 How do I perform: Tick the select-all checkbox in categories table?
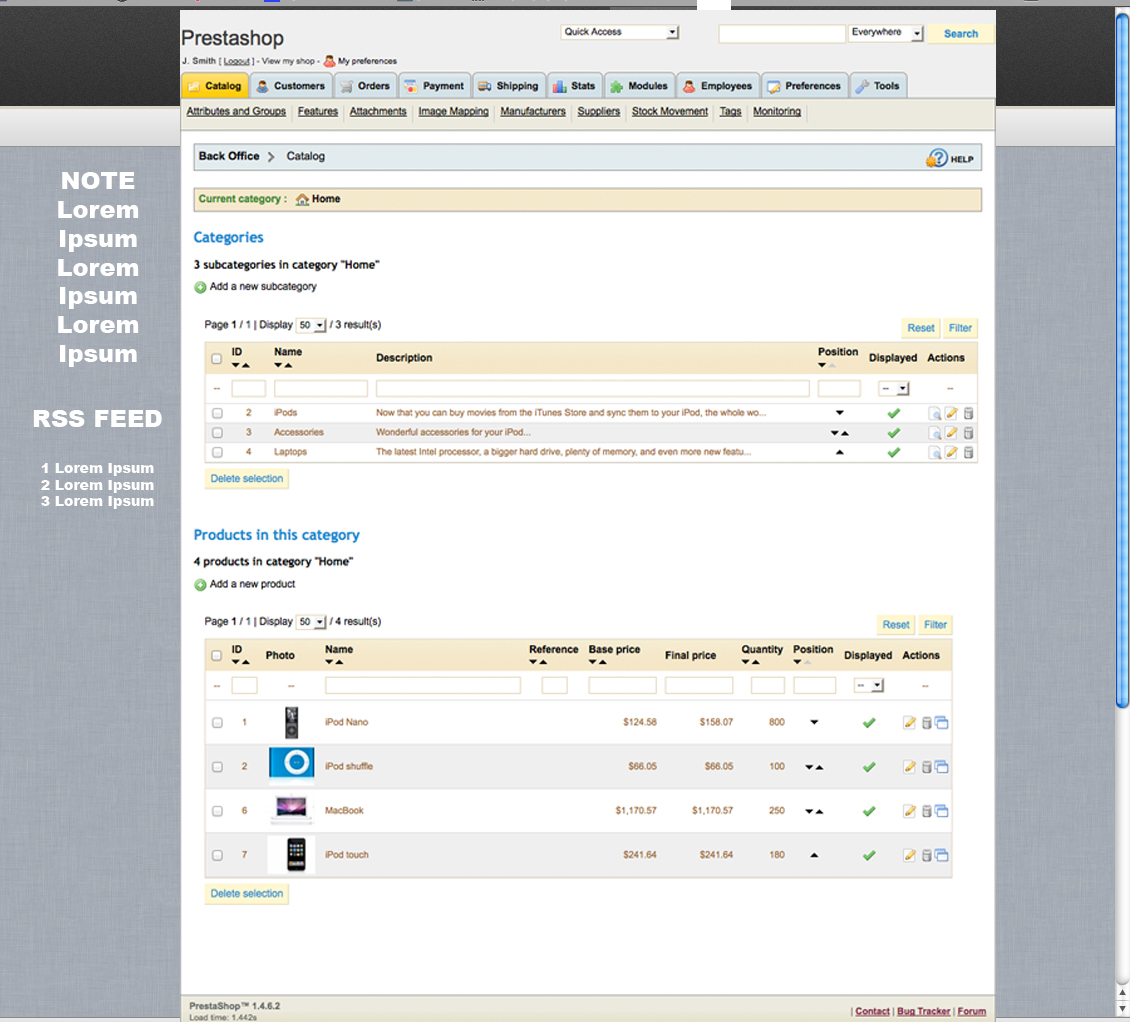pos(217,359)
